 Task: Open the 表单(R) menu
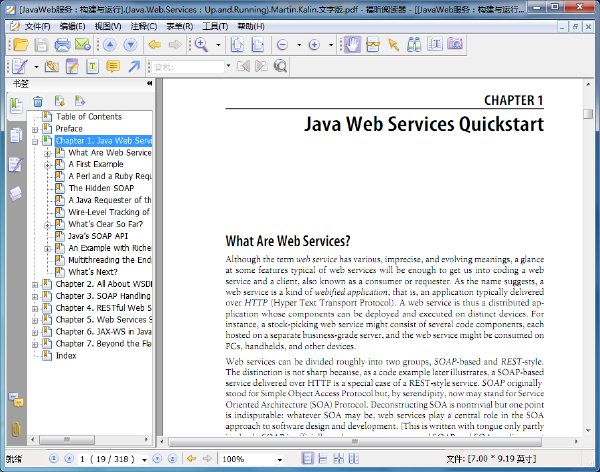(180, 26)
